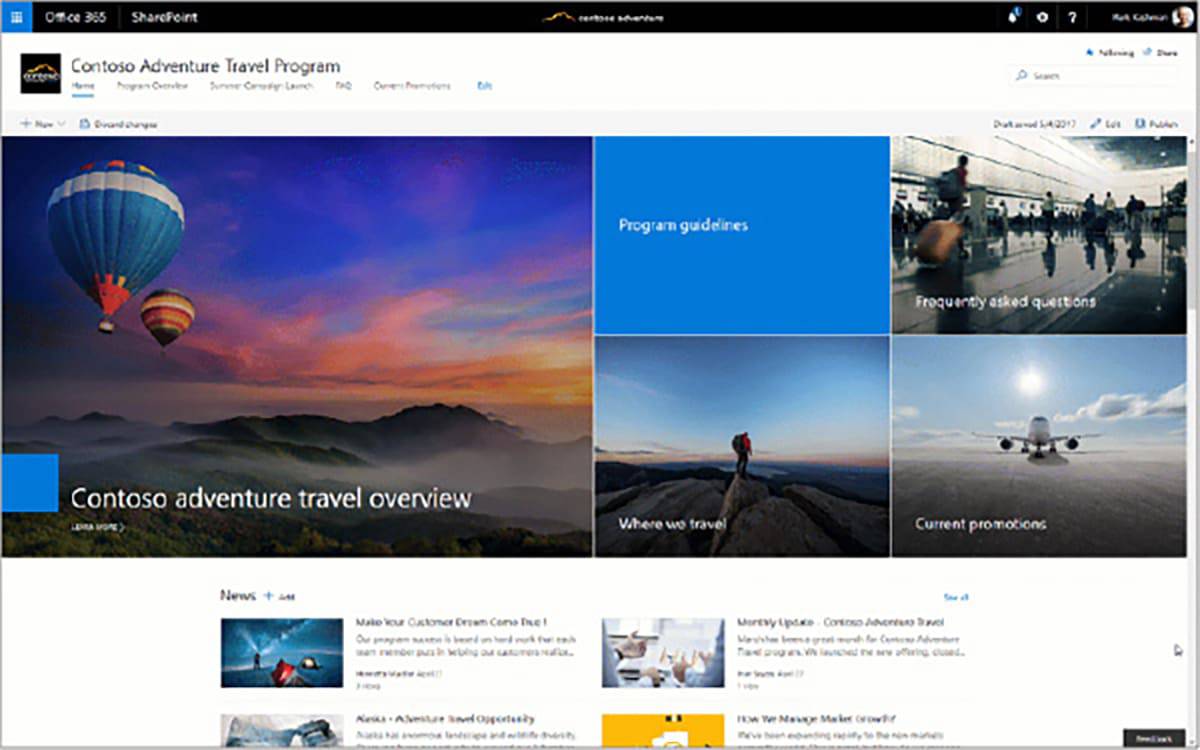Click the Publish button in command bar
The height and width of the screenshot is (750, 1200).
coord(1156,124)
